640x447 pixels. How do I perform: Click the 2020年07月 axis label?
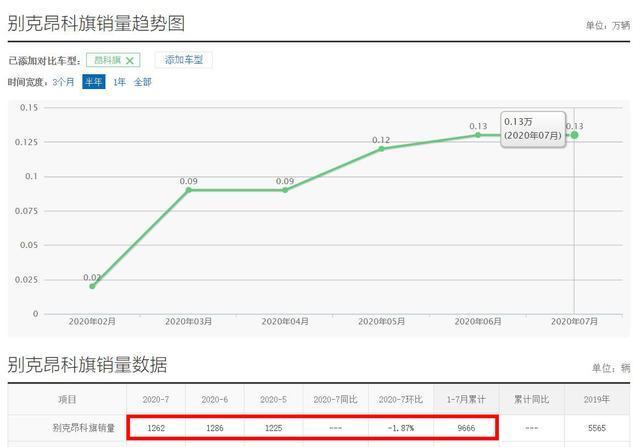(574, 322)
